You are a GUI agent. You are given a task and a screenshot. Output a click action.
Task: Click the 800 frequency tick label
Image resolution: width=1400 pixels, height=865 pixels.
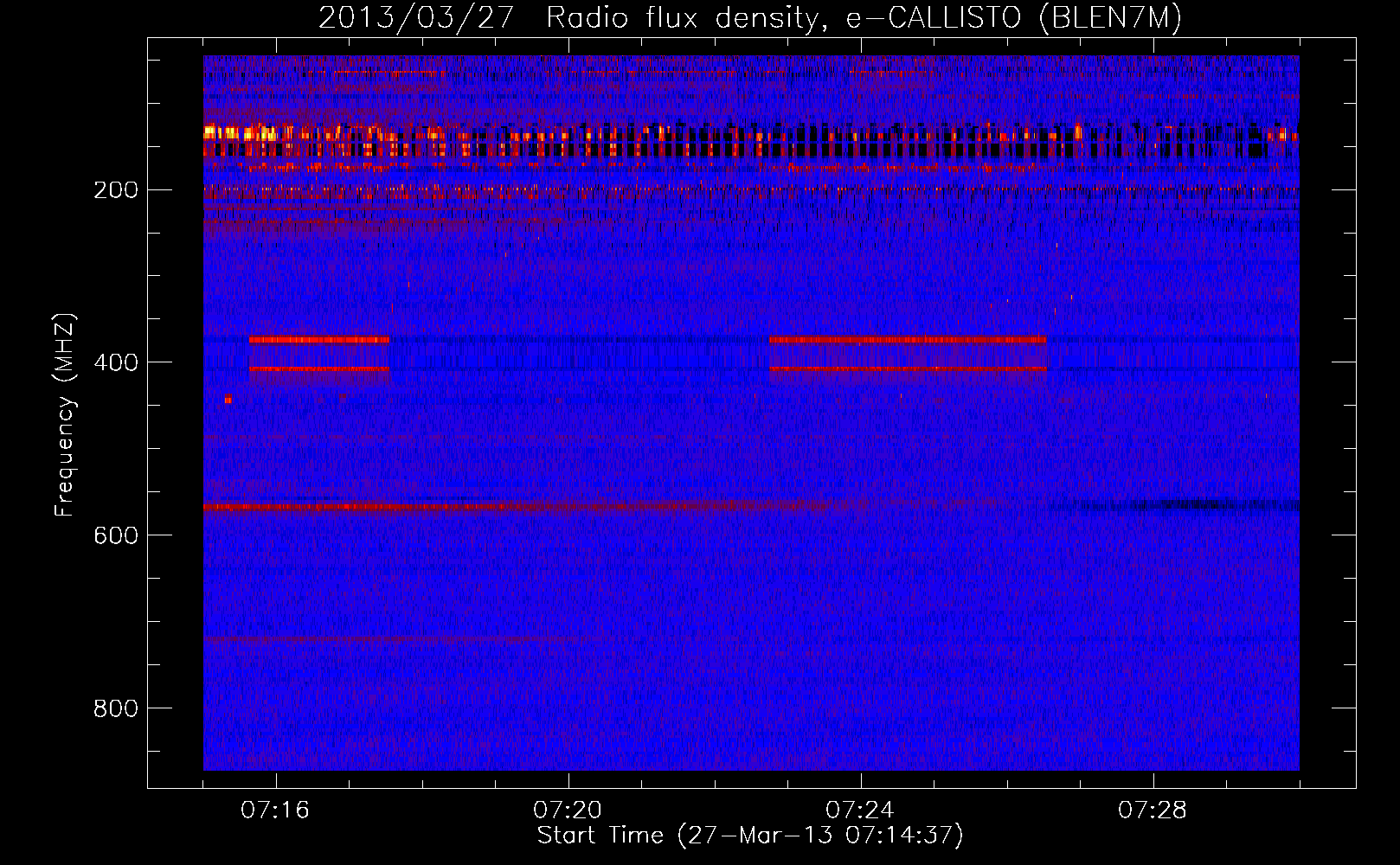point(116,708)
